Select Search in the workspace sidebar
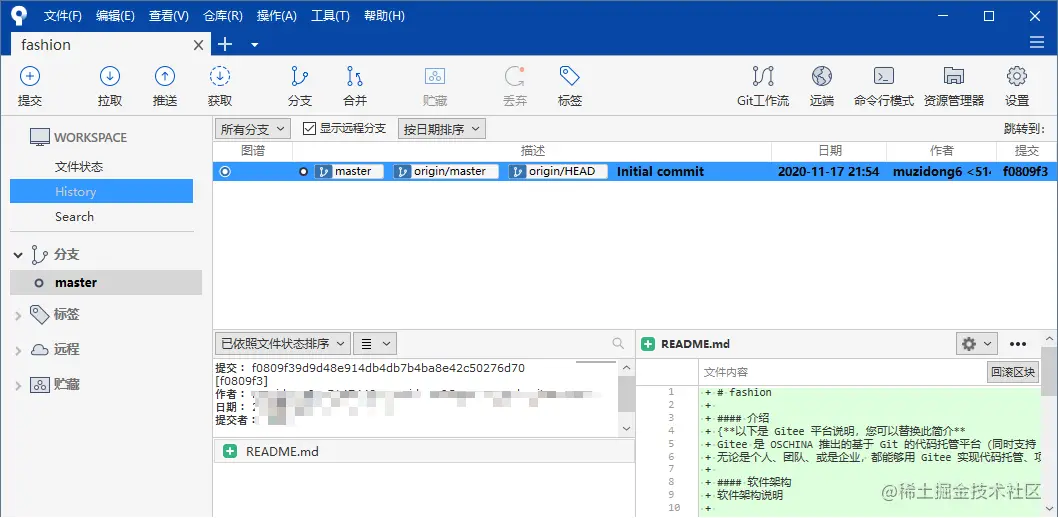 (x=74, y=217)
